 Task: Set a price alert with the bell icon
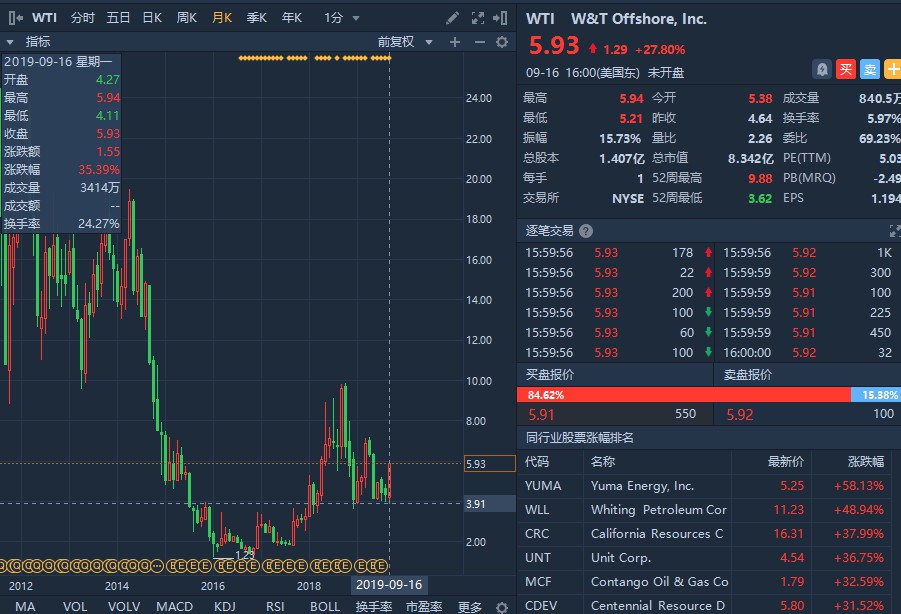click(x=822, y=69)
